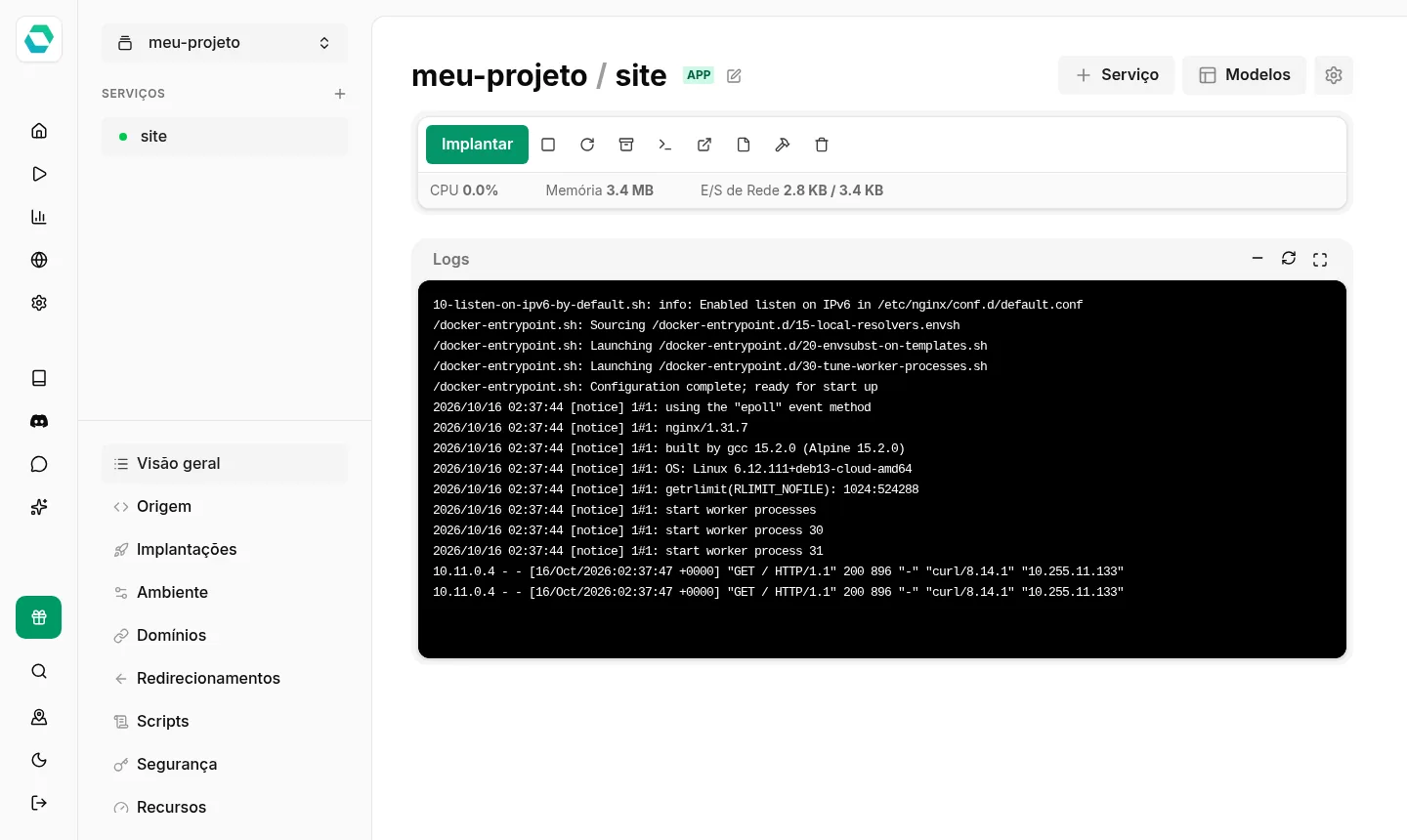Go to the Visão geral section
The width and height of the screenshot is (1407, 840).
click(x=225, y=464)
